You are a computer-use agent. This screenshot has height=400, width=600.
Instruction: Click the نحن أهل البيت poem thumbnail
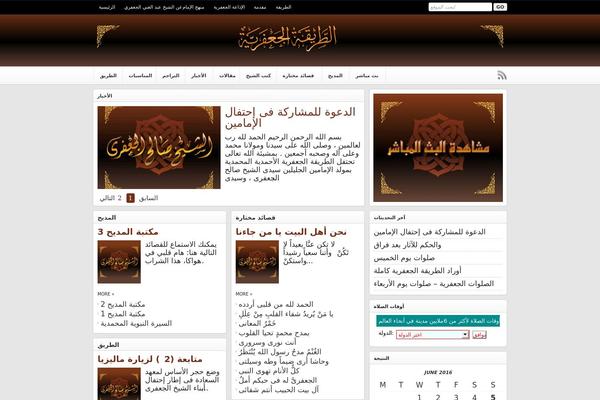coord(257,262)
